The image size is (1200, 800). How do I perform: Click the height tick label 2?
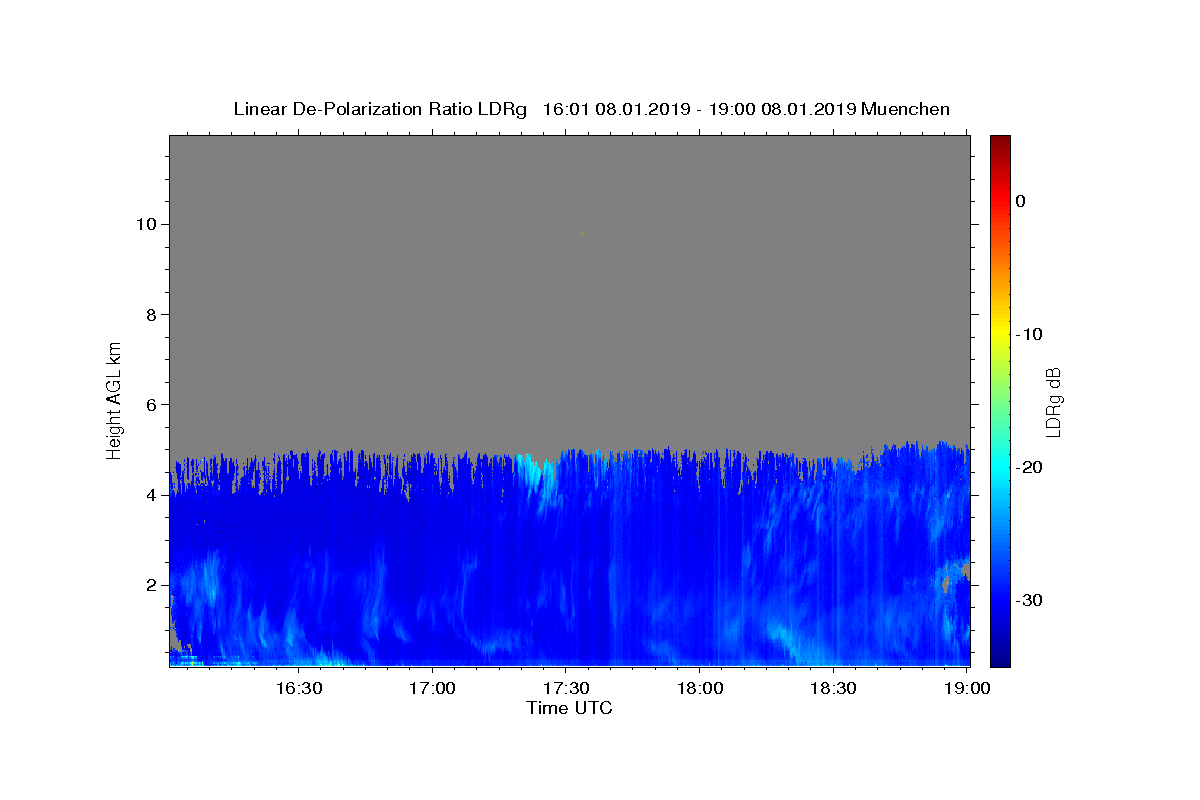point(153,585)
